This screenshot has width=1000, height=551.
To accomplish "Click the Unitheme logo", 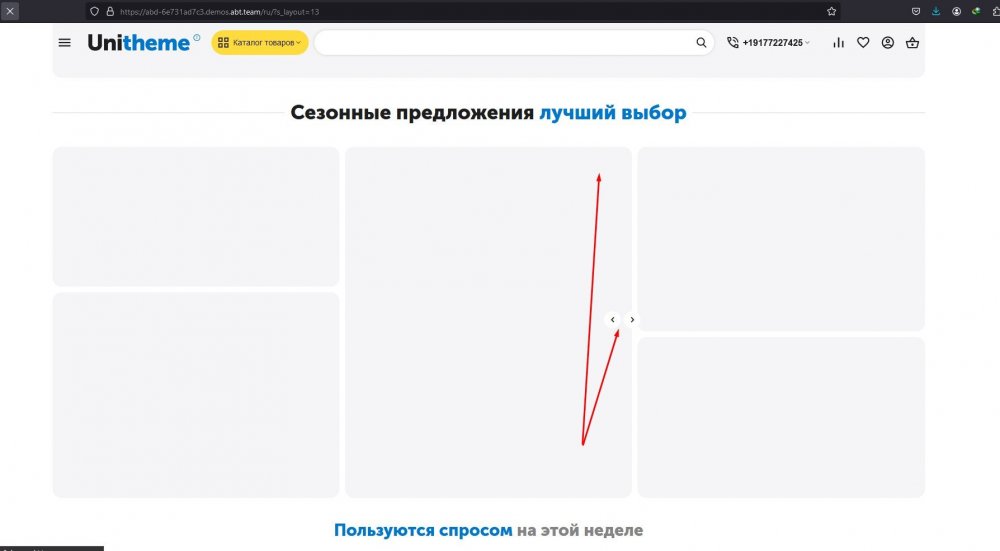I will coord(138,43).
